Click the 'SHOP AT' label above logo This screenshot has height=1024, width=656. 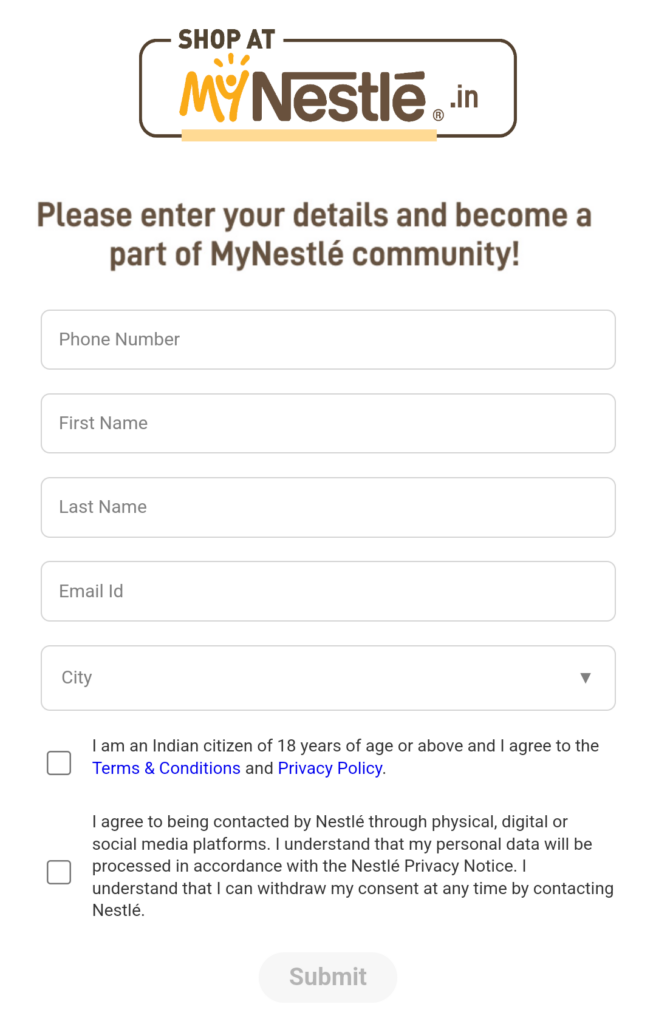[x=226, y=40]
